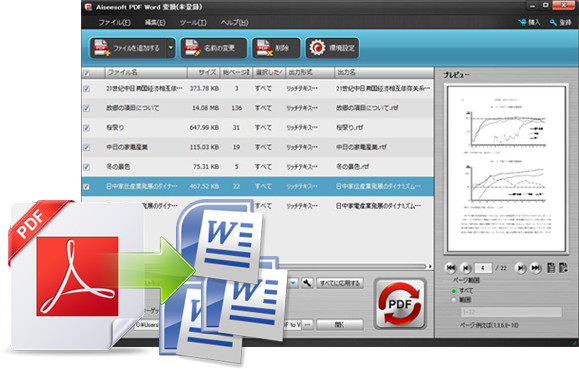Click the 冬の景色.rtf output name
This screenshot has height=369, width=579.
(x=352, y=167)
